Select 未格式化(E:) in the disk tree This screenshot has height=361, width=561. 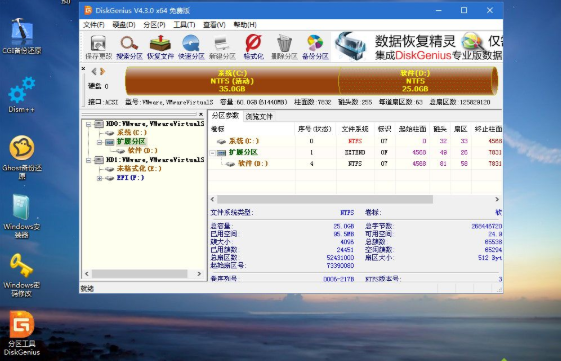click(x=139, y=169)
